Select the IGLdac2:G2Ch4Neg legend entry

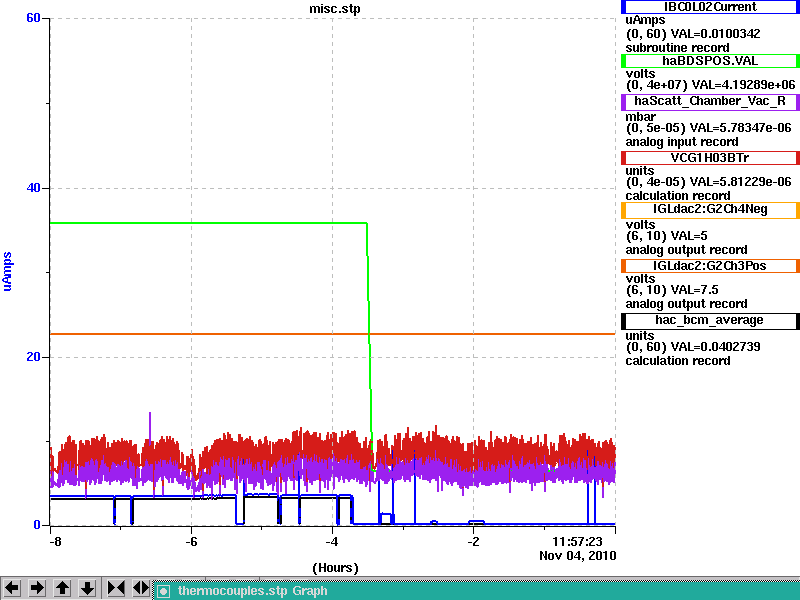pyautogui.click(x=710, y=210)
